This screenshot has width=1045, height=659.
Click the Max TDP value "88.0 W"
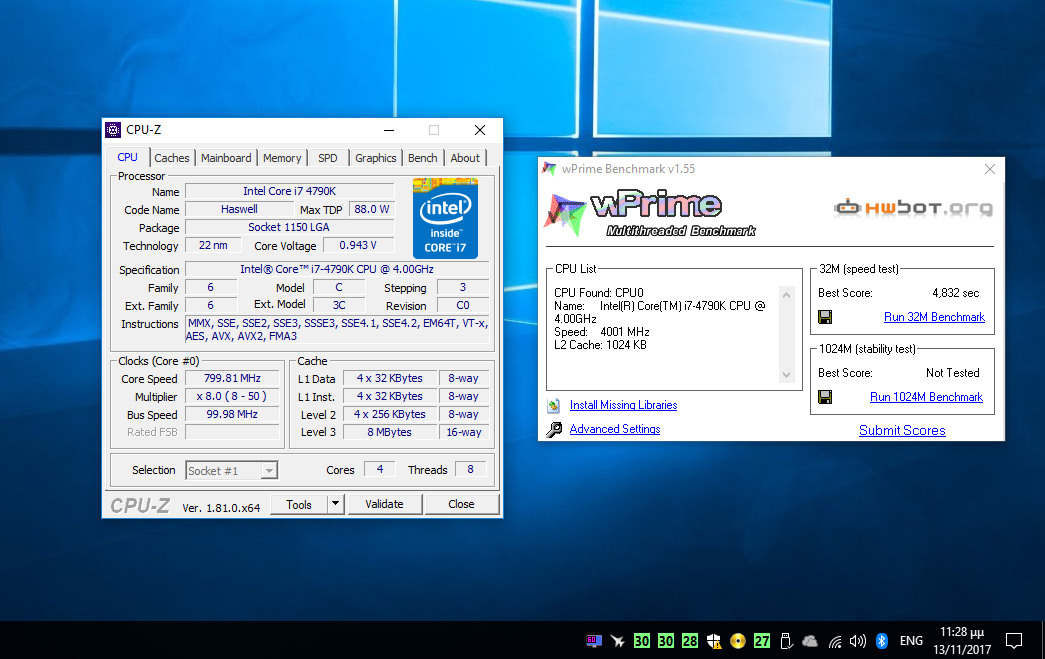(372, 209)
